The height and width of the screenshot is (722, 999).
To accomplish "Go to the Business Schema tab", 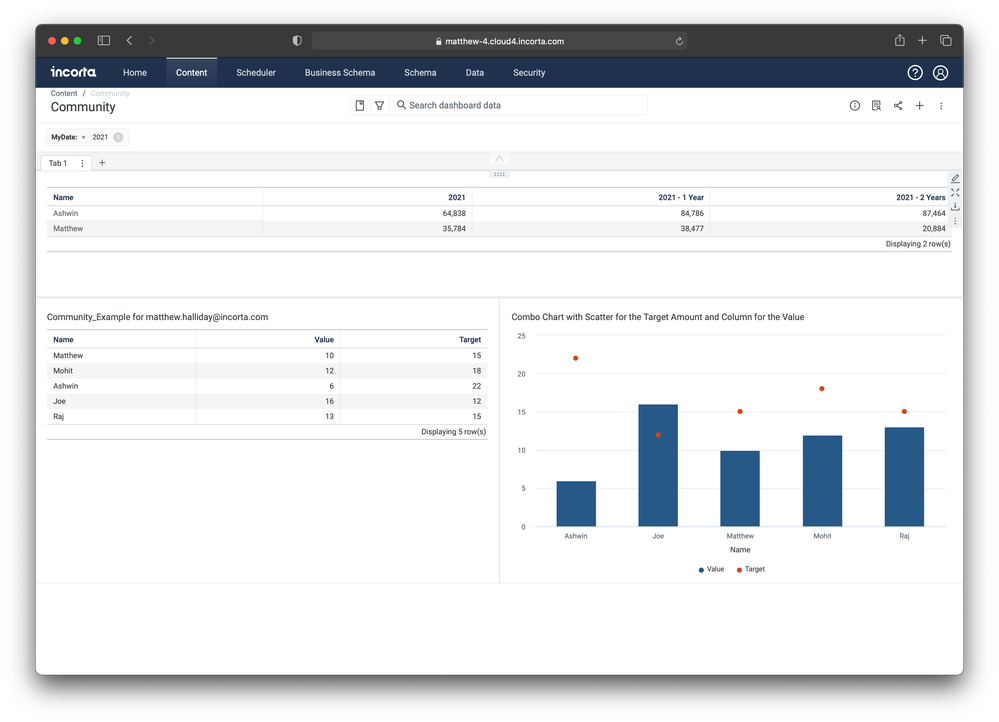I will (340, 73).
